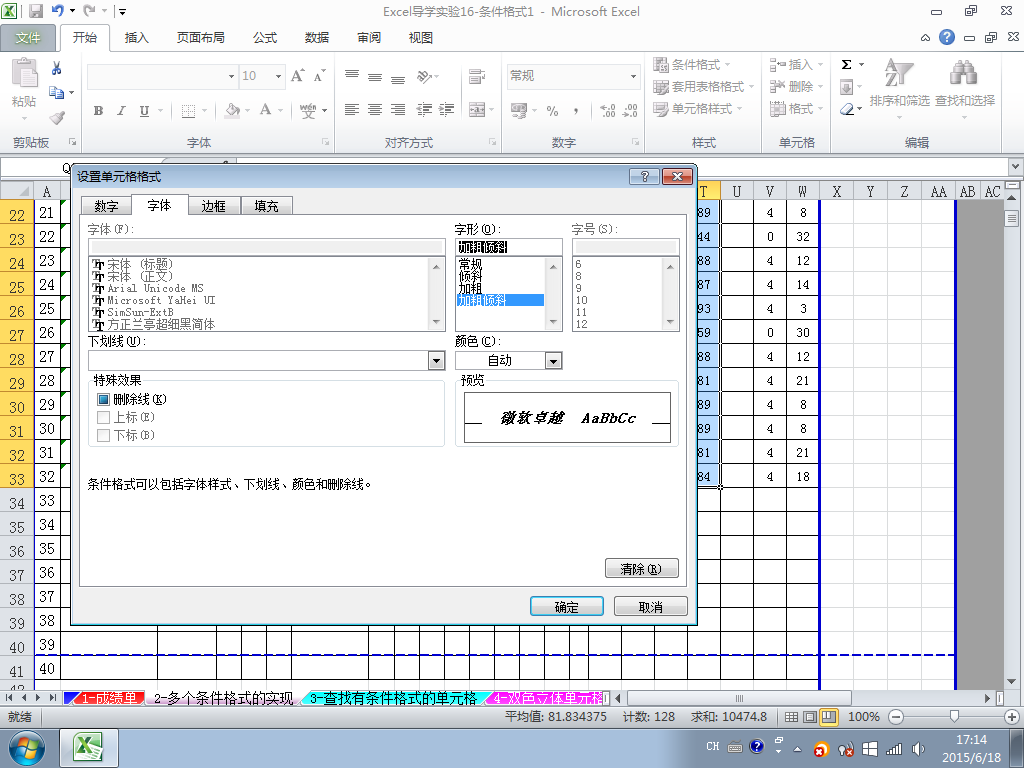Expand the 常规 number format dropdown
The image size is (1024, 768).
(x=633, y=76)
